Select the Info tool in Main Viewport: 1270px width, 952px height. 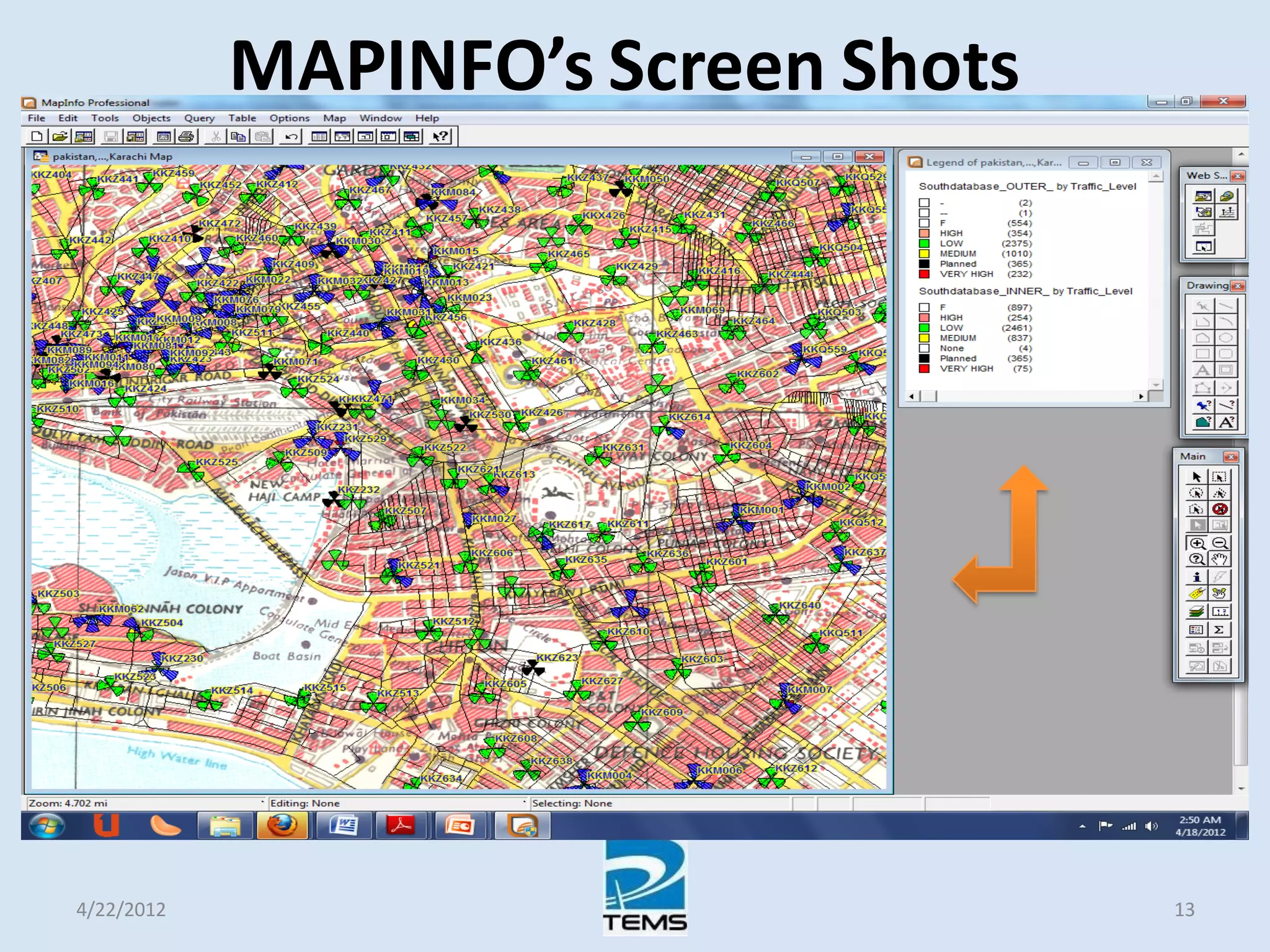pos(1196,576)
